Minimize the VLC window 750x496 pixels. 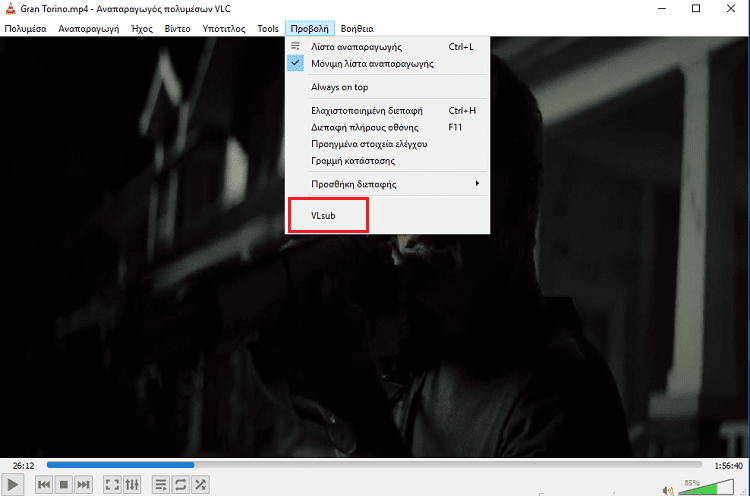[x=662, y=8]
